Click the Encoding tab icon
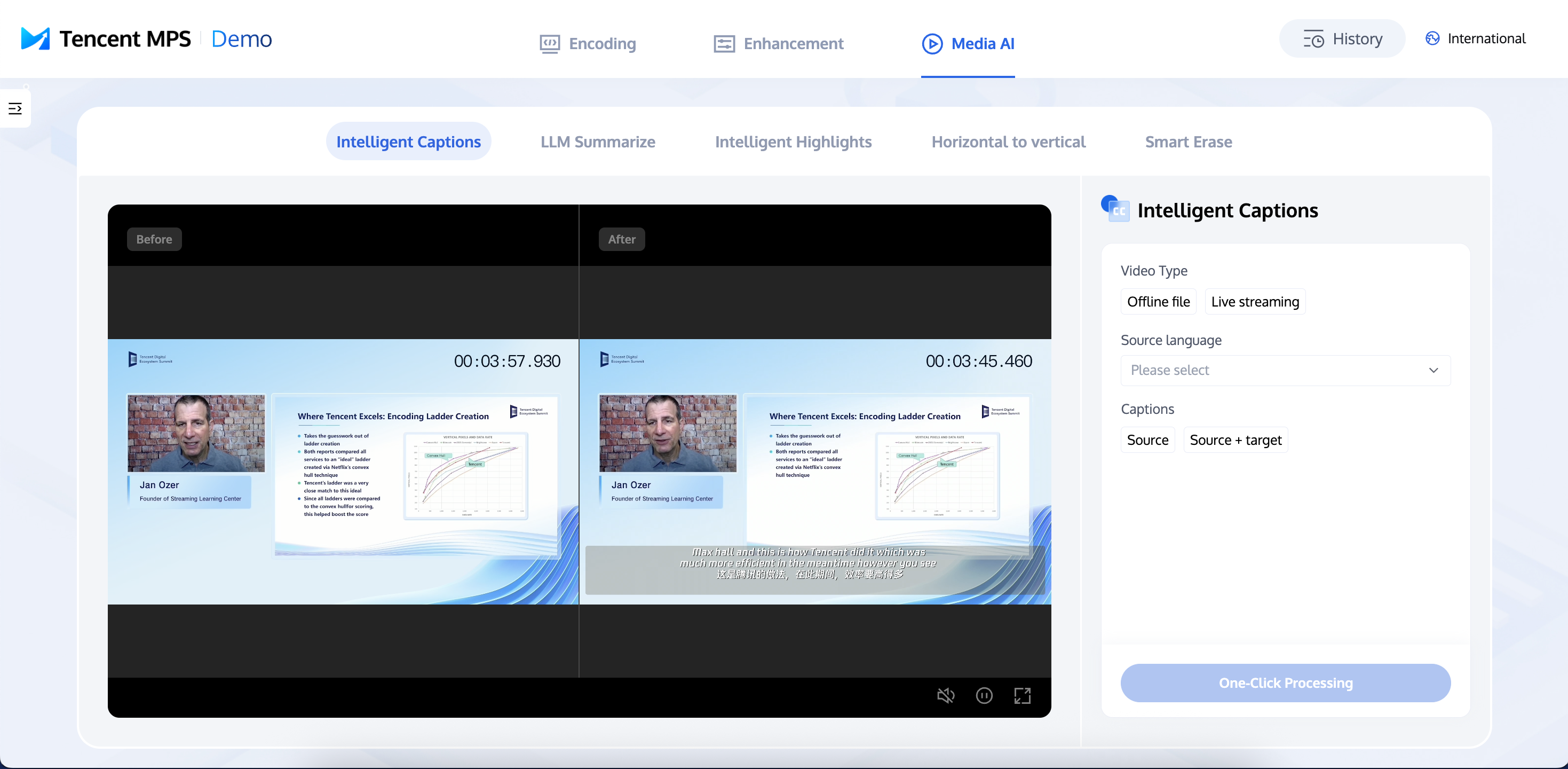 point(550,44)
